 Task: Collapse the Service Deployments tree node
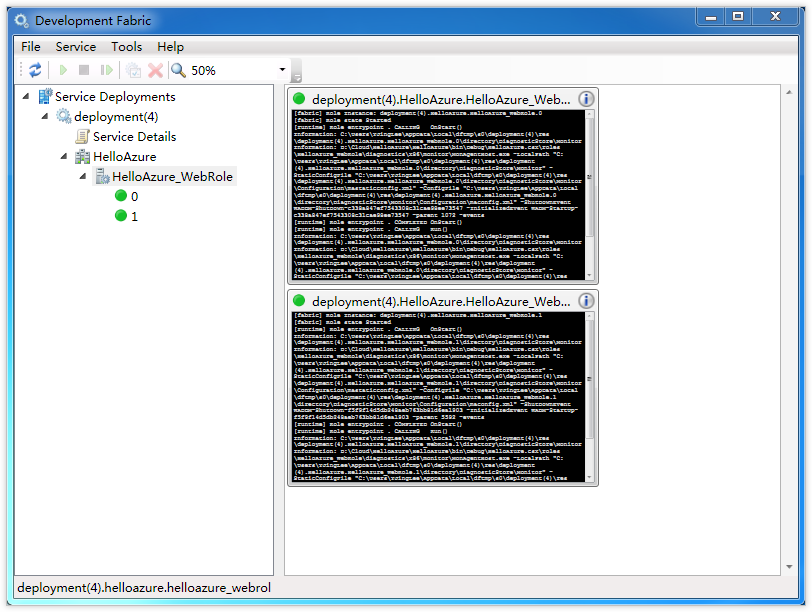pos(26,97)
